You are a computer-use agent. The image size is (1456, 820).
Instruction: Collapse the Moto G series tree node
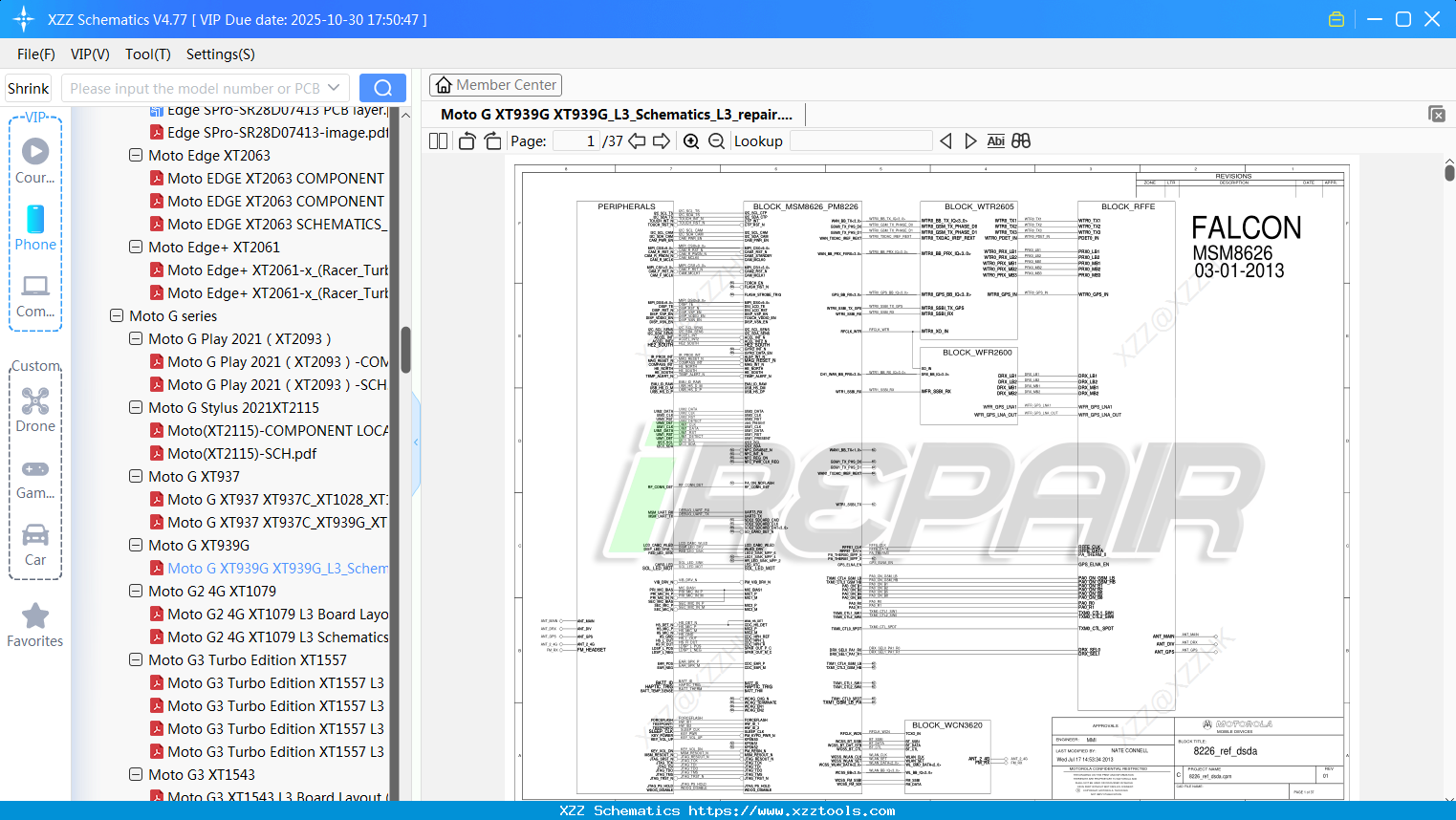pos(116,315)
